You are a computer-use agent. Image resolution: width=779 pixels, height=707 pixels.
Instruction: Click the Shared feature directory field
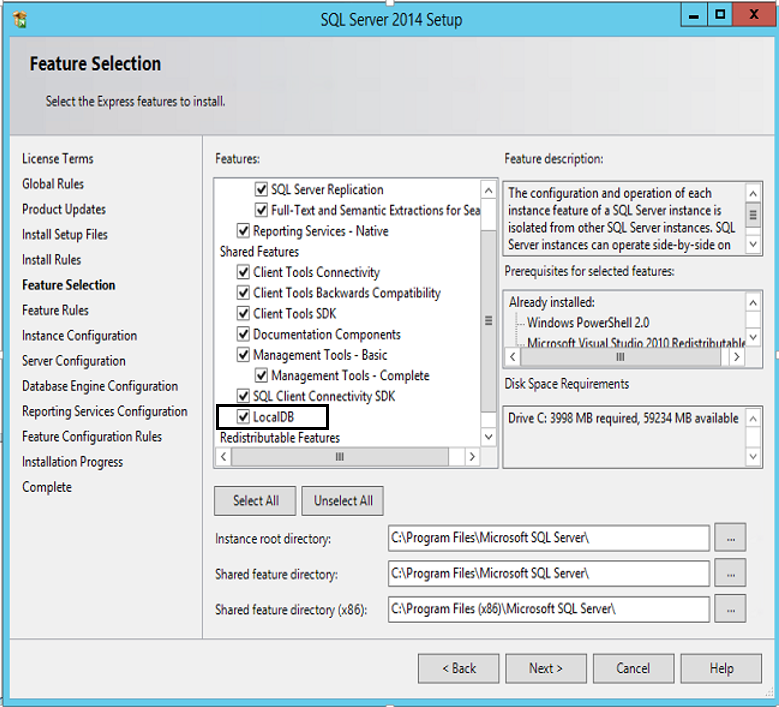548,573
